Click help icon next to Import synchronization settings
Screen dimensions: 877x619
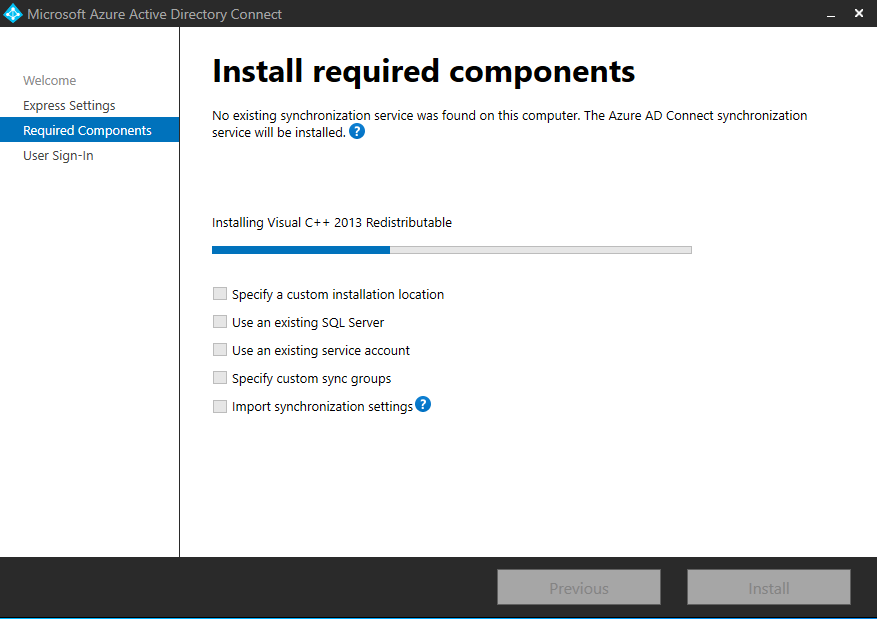[423, 405]
